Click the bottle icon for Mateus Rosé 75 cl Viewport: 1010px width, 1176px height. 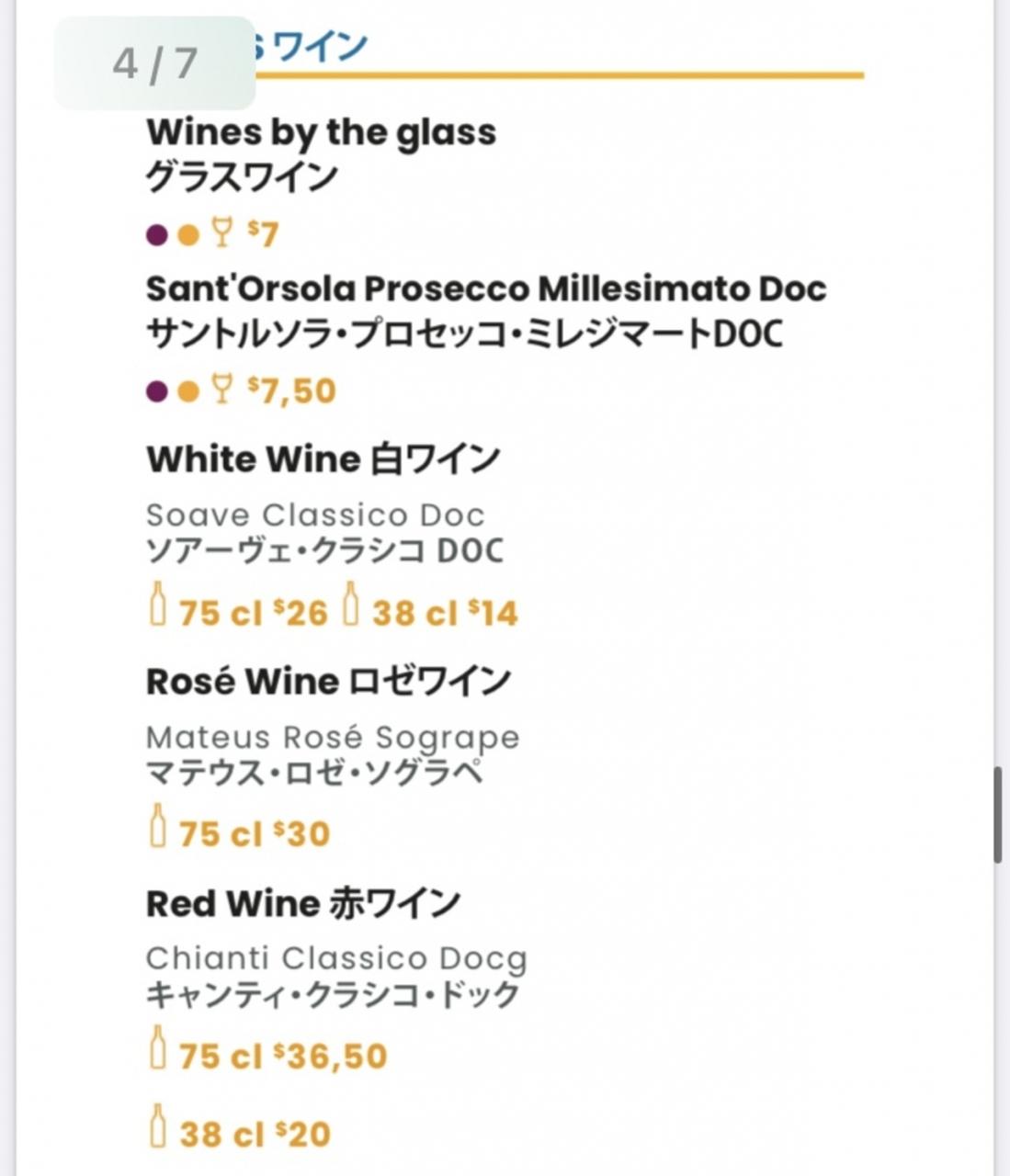pos(158,825)
